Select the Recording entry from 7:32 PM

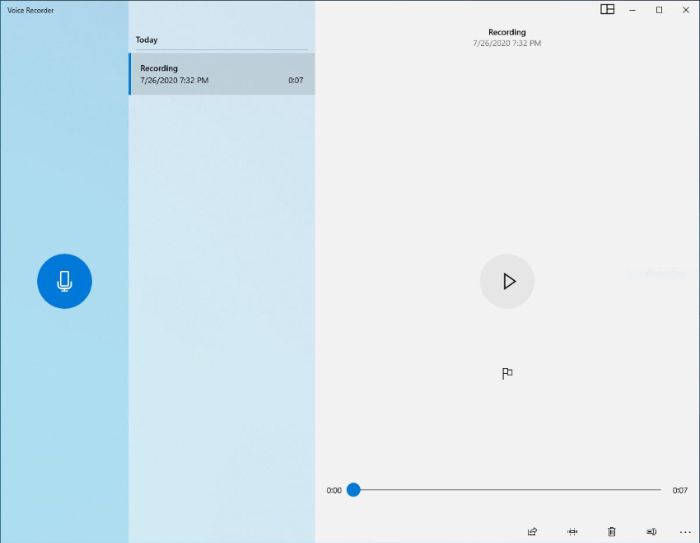point(221,74)
